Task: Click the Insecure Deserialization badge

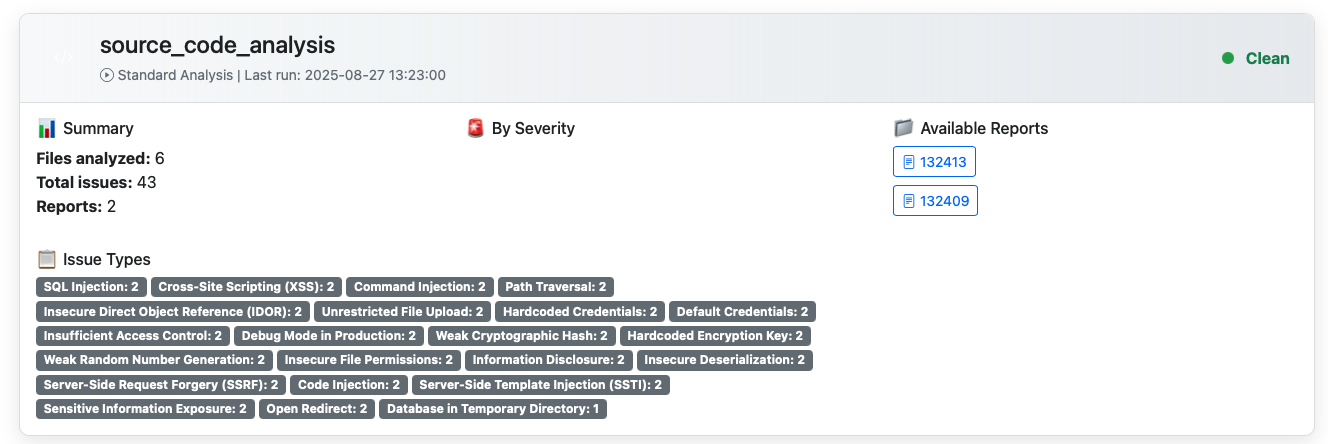Action: tap(724, 360)
